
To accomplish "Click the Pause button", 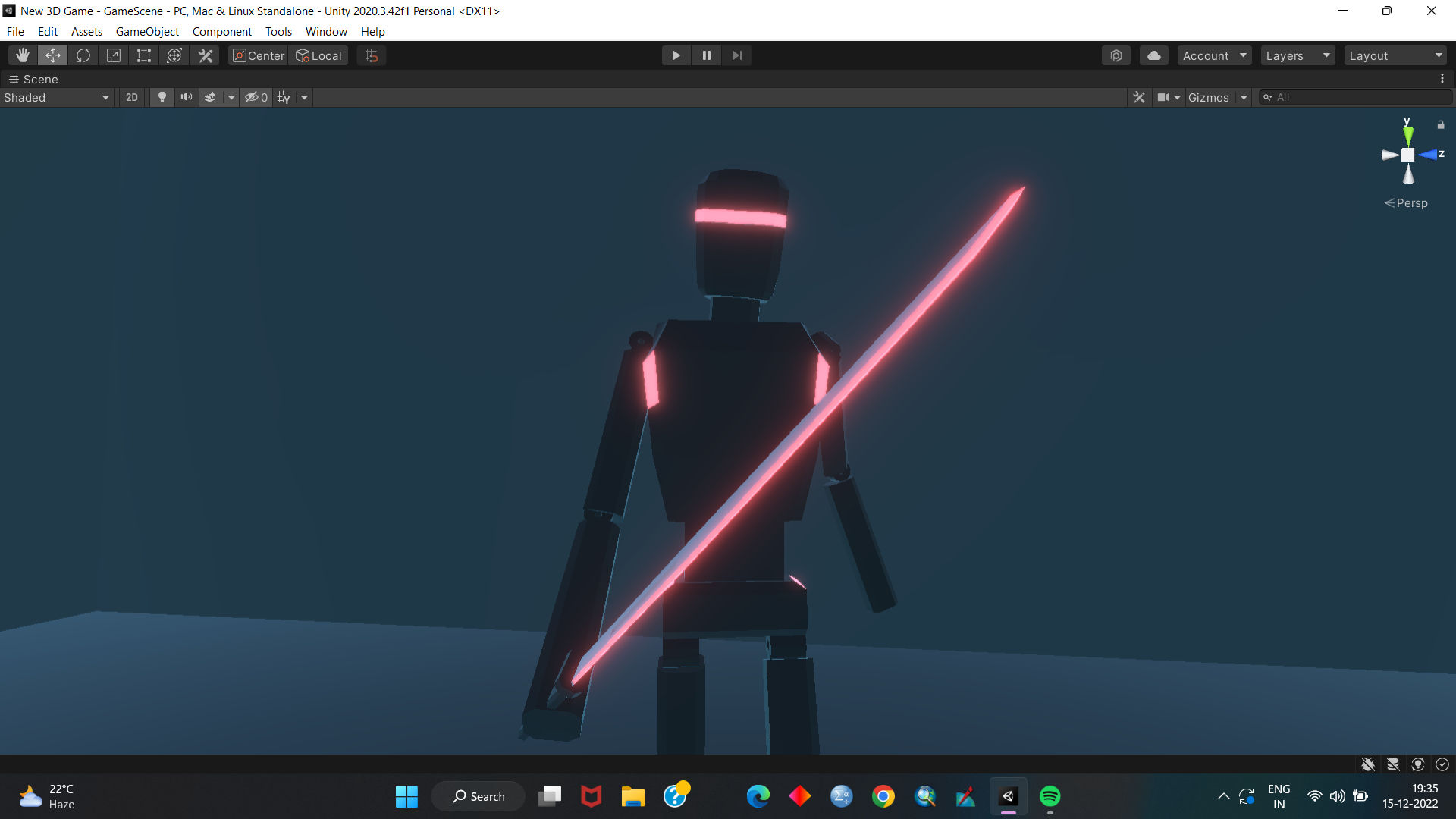I will coord(706,55).
